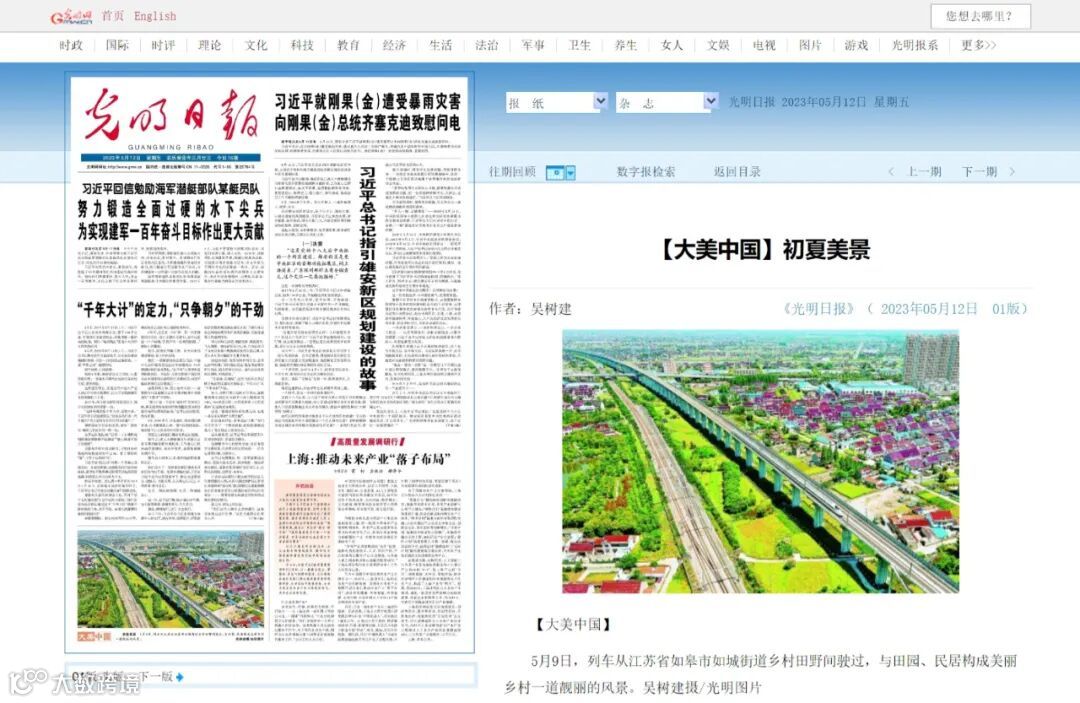The width and height of the screenshot is (1080, 703).
Task: Open the 杂志 magazine dropdown
Action: tap(667, 103)
